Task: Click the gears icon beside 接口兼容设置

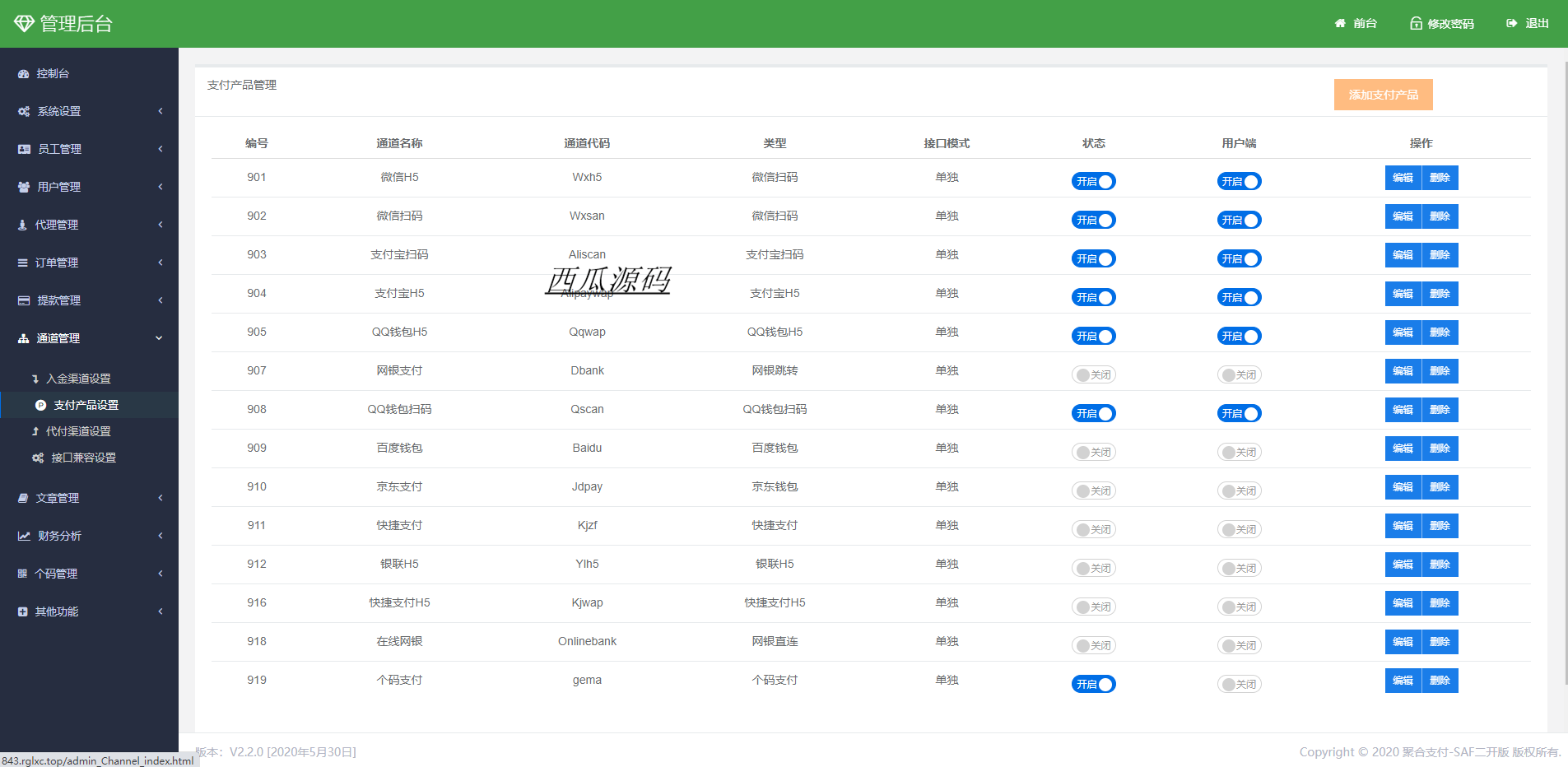Action: (x=38, y=458)
